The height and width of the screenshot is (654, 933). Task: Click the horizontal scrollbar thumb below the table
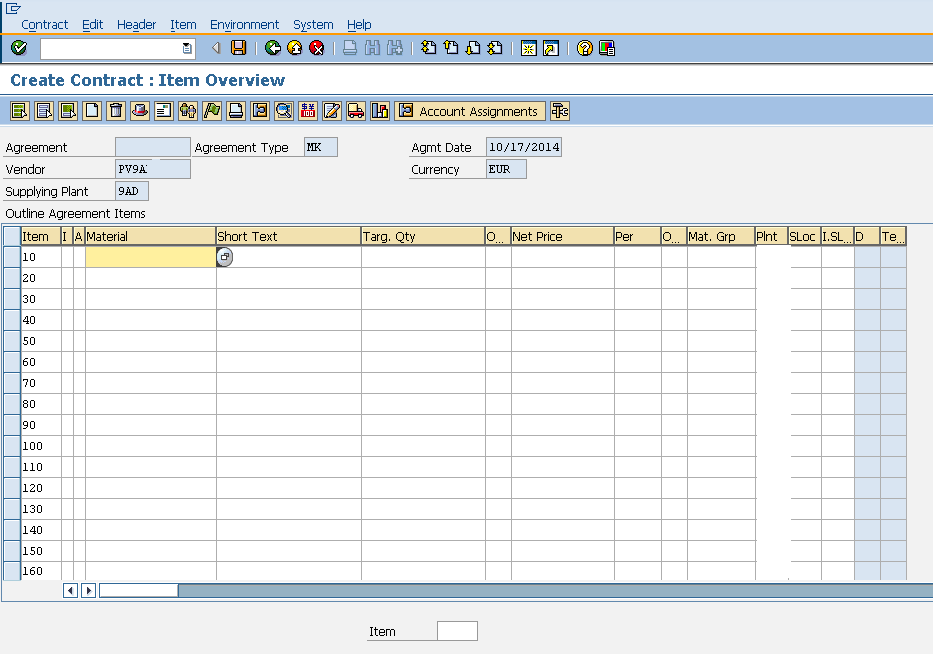(x=139, y=590)
